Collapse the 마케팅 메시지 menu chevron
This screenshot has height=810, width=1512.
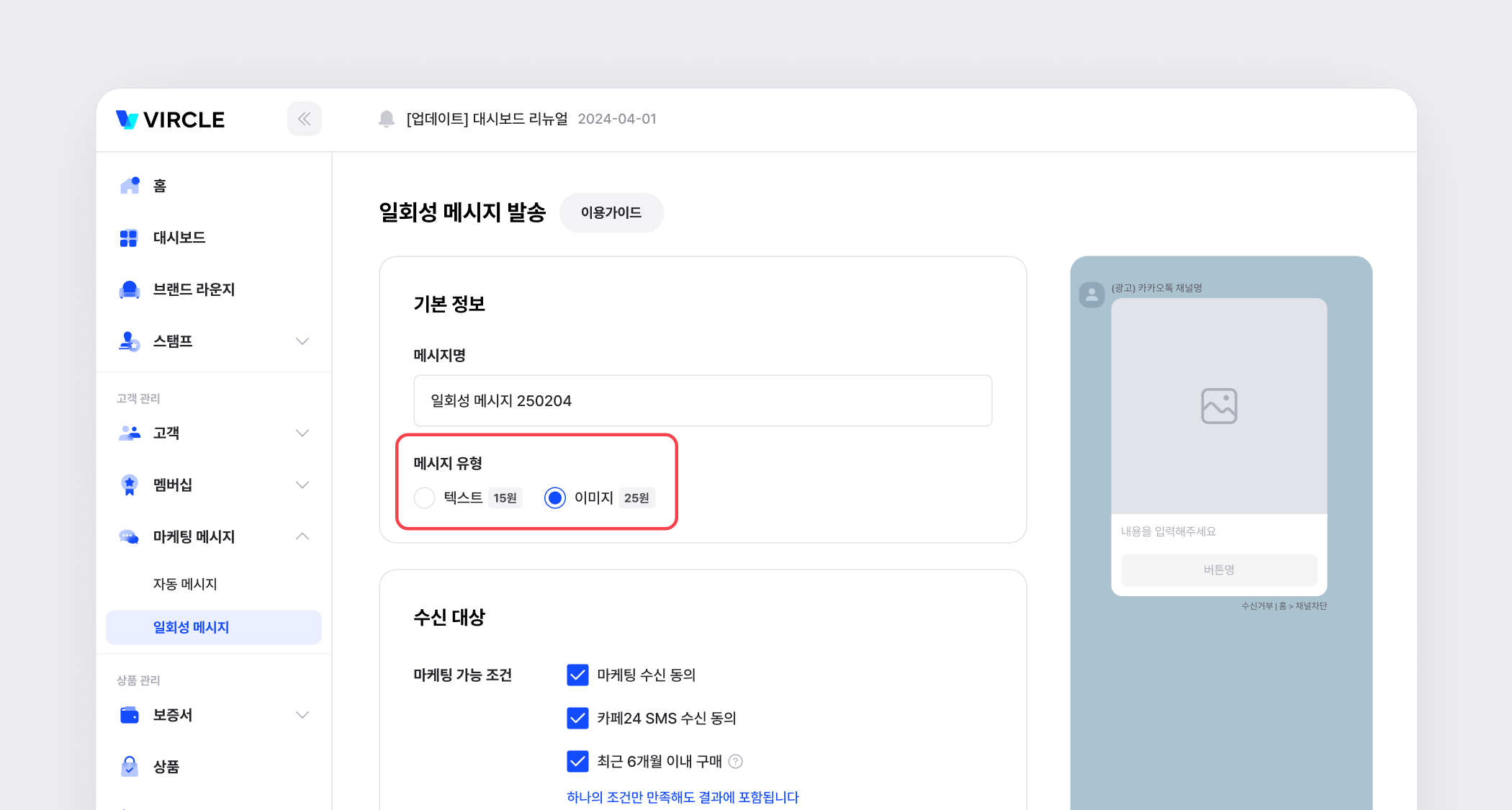302,536
